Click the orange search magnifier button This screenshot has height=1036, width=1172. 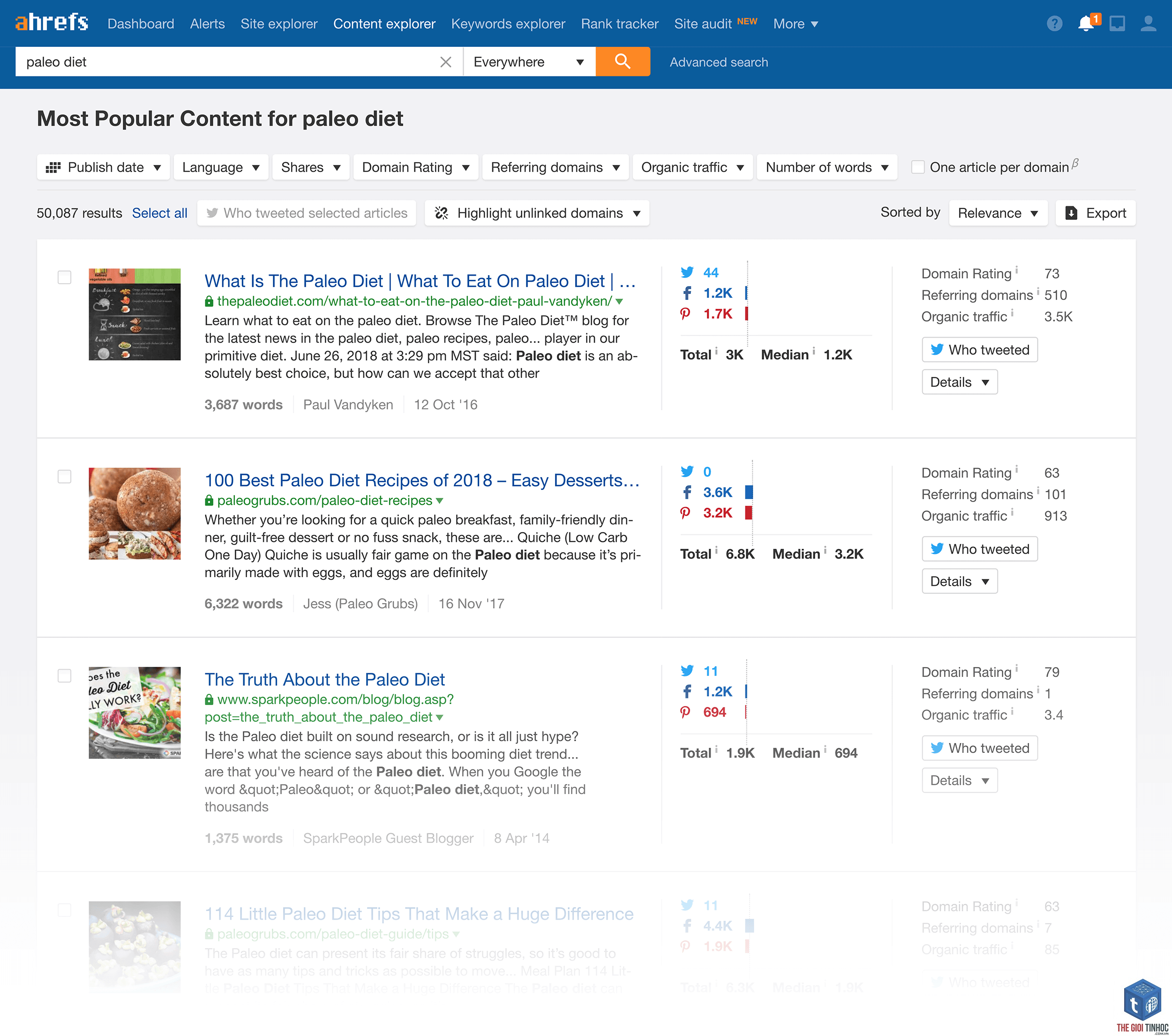623,61
